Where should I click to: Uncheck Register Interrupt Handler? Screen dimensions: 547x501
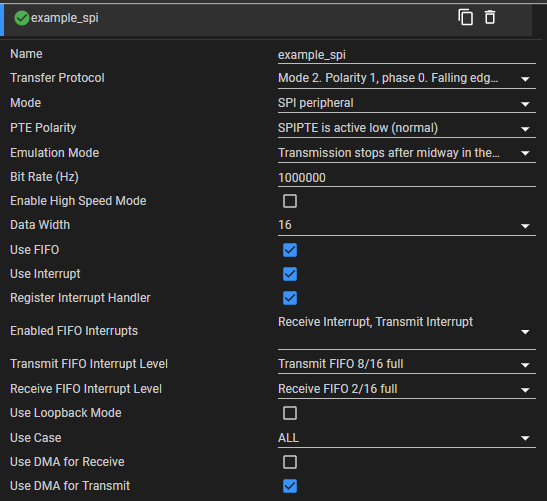290,298
